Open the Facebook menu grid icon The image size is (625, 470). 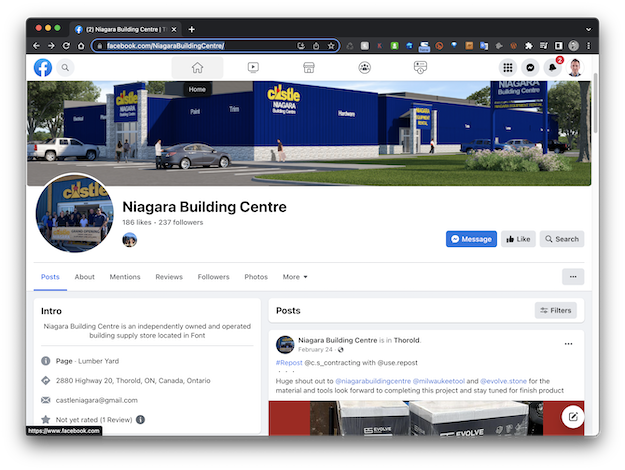pyautogui.click(x=508, y=68)
